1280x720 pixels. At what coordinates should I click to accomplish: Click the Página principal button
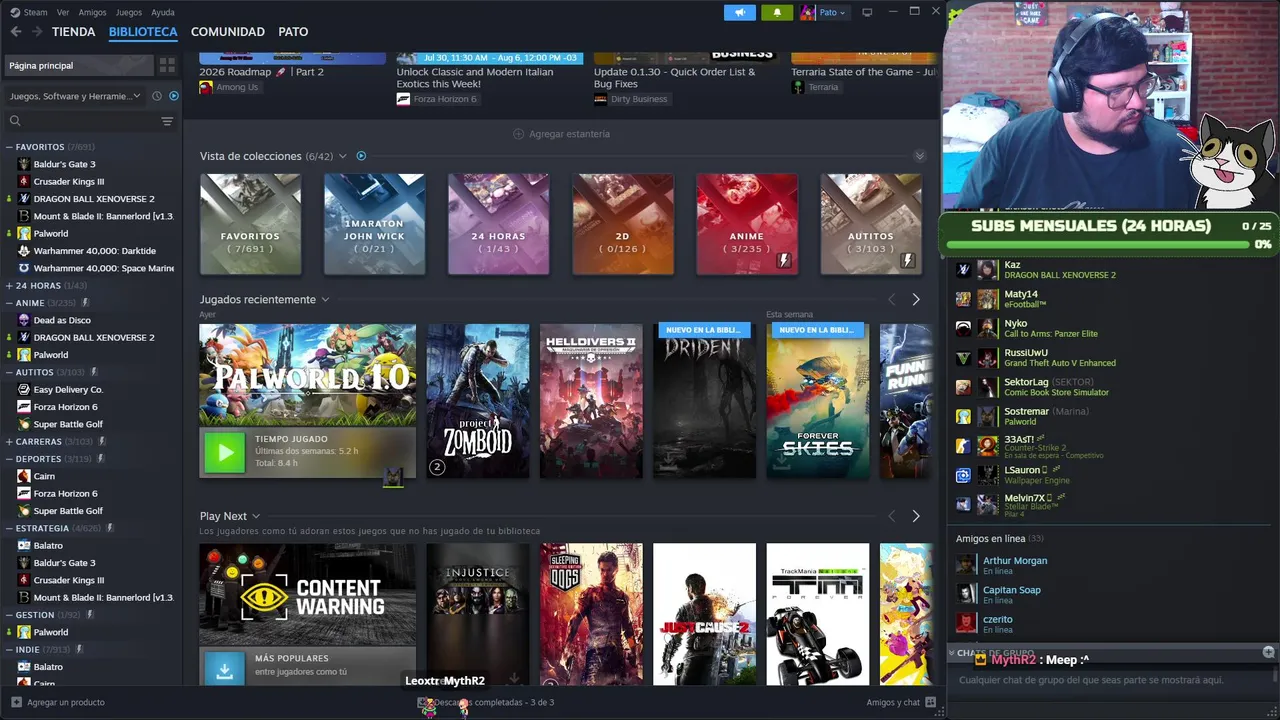[x=79, y=65]
